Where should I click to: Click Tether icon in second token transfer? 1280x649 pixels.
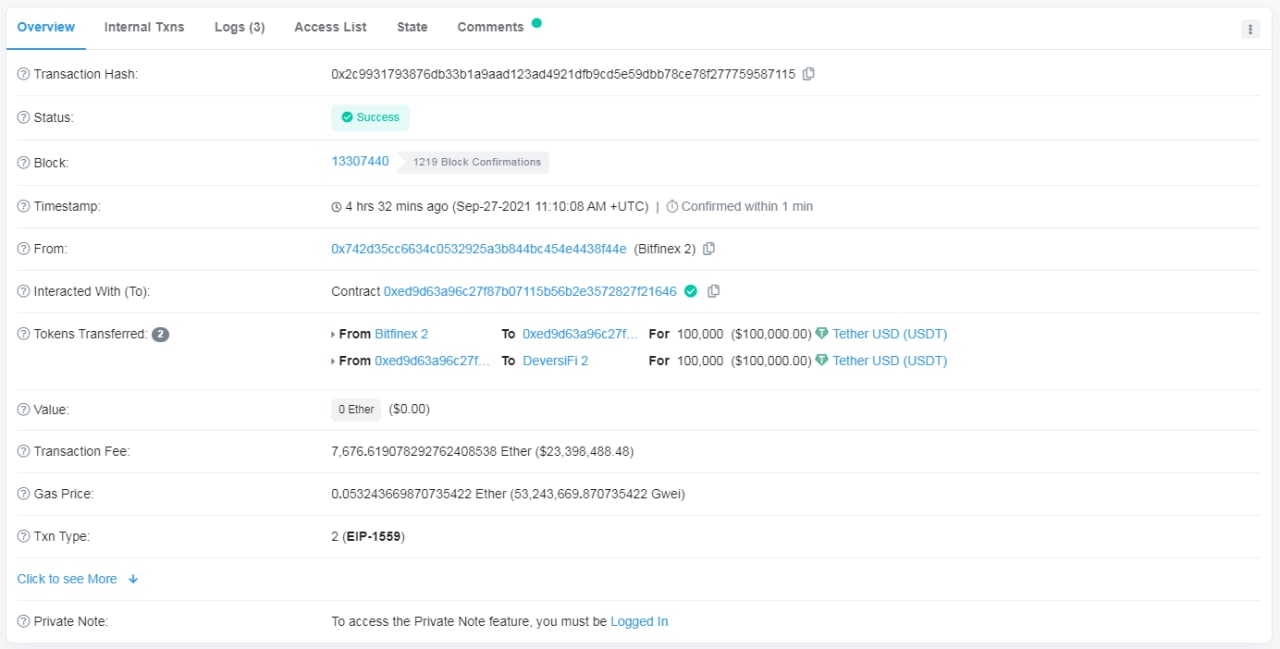pos(822,361)
